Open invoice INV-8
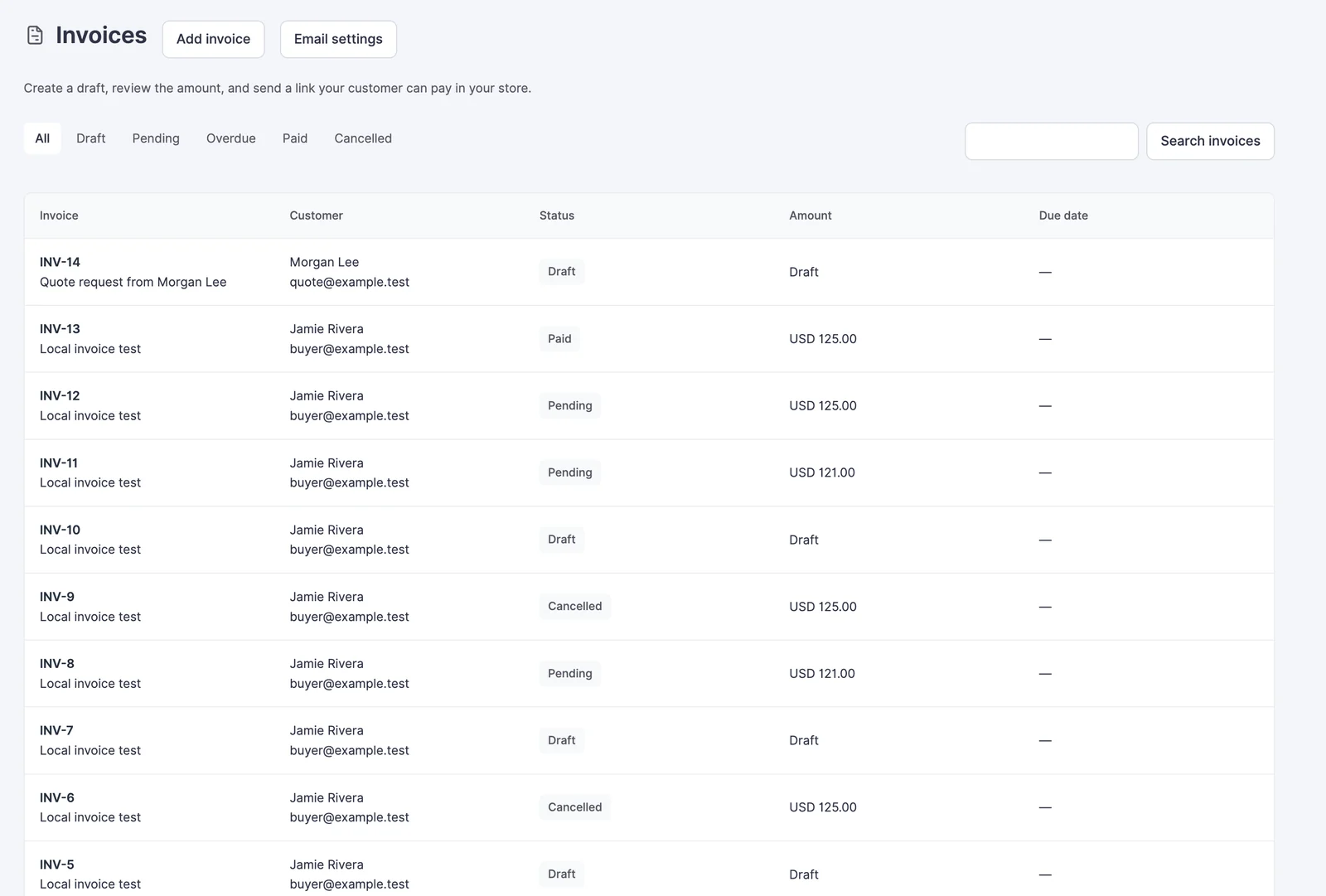Image resolution: width=1326 pixels, height=896 pixels. tap(57, 664)
